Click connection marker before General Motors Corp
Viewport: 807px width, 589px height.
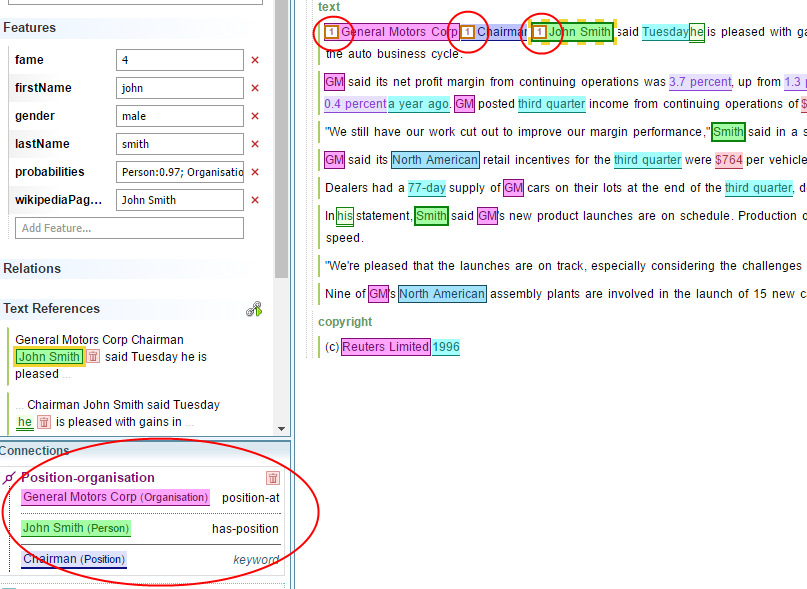tap(331, 32)
